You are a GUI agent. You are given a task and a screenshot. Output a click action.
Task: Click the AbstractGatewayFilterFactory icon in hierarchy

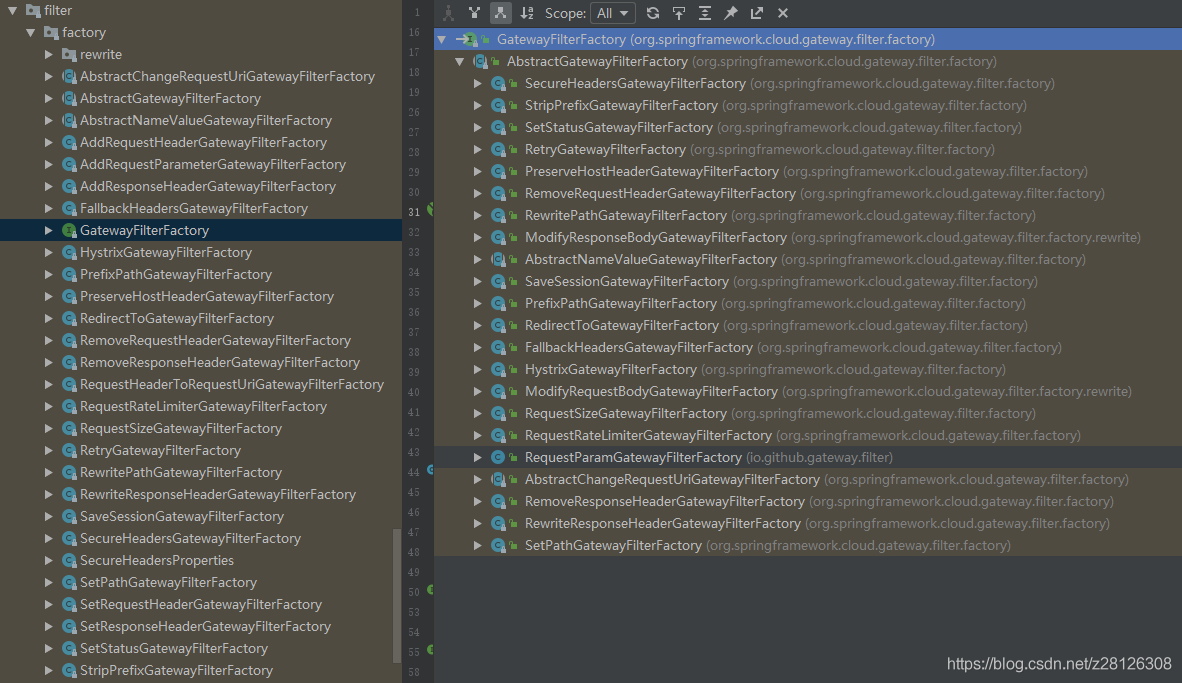coord(480,62)
